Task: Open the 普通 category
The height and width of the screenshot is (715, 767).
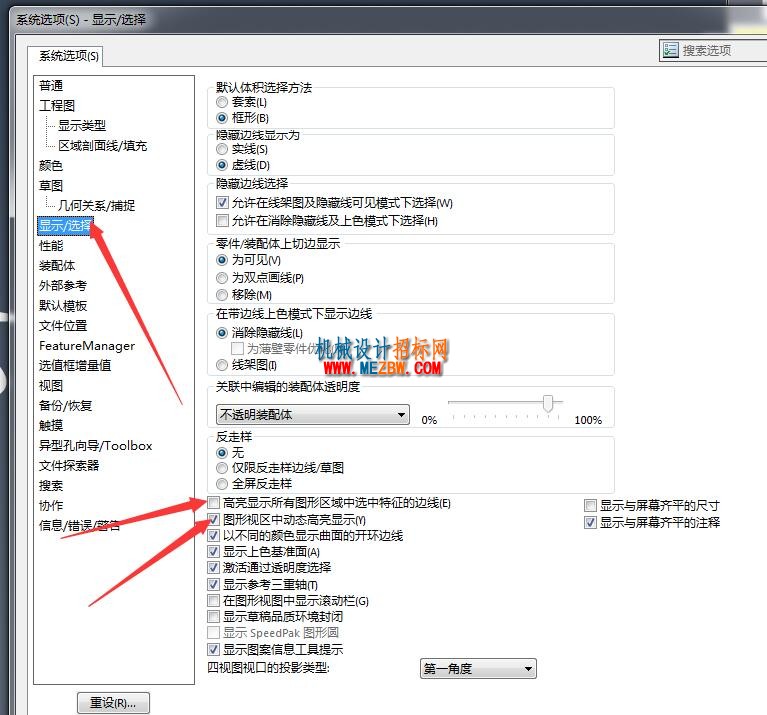Action: (x=51, y=86)
